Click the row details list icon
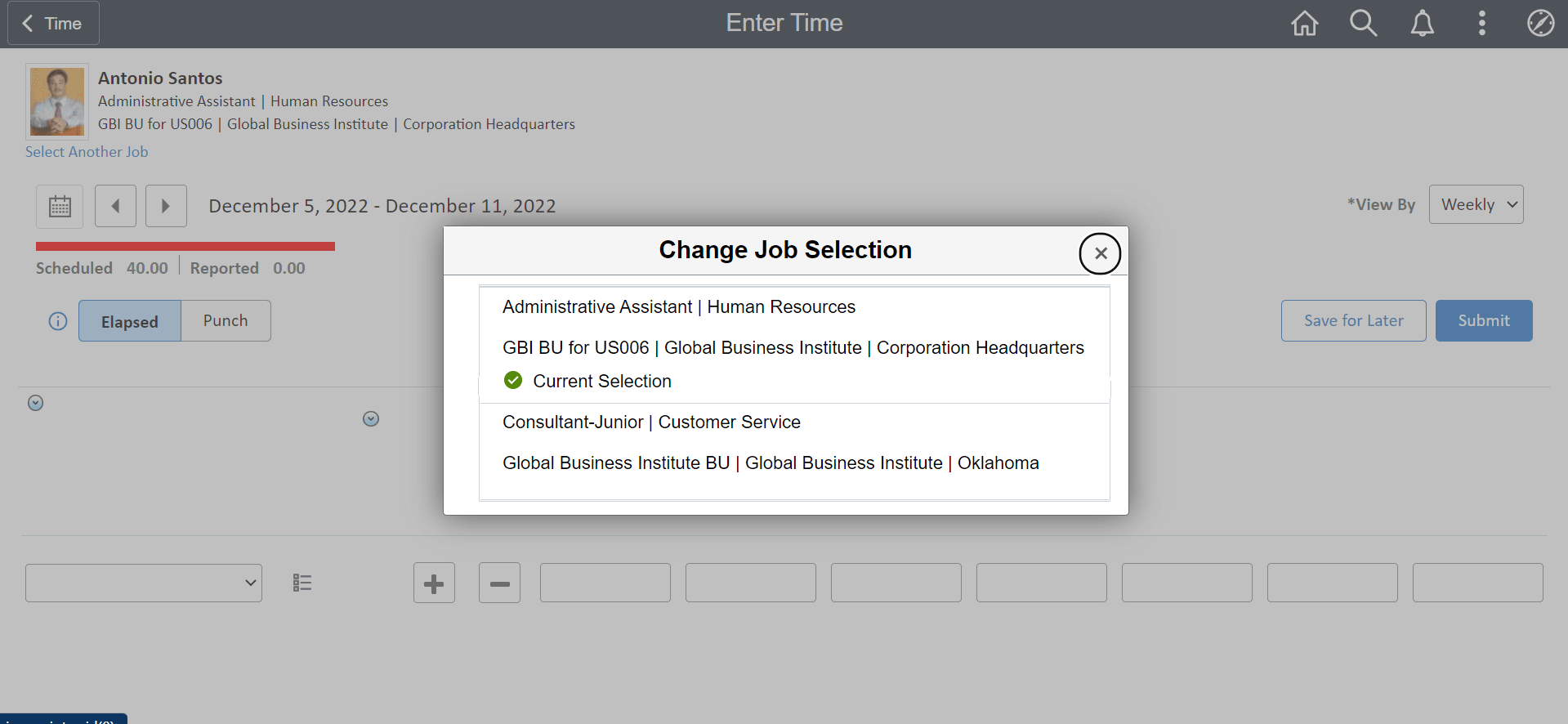This screenshot has width=1568, height=724. pos(302,583)
